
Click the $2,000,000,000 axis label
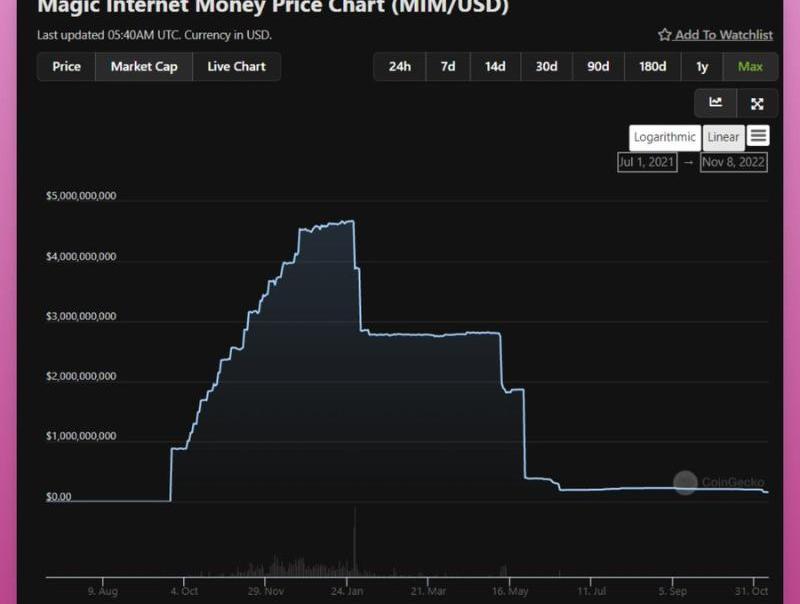tap(81, 376)
